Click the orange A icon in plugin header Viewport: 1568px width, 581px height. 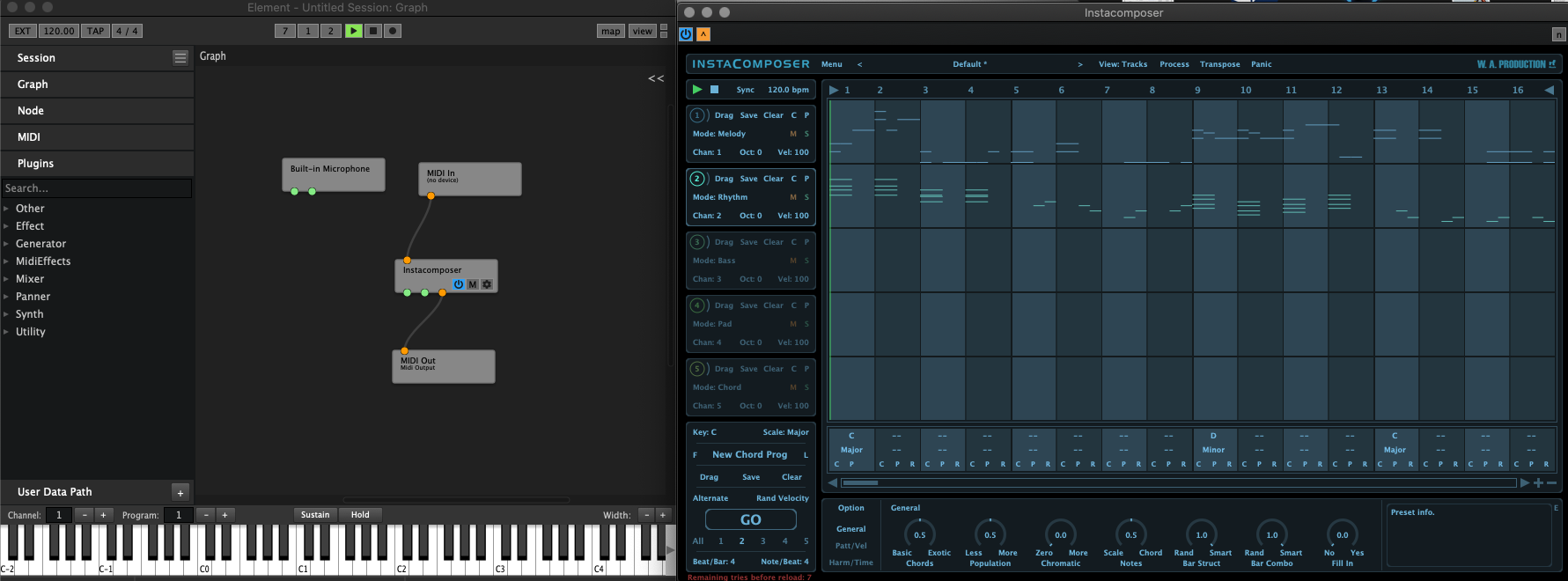click(x=703, y=34)
